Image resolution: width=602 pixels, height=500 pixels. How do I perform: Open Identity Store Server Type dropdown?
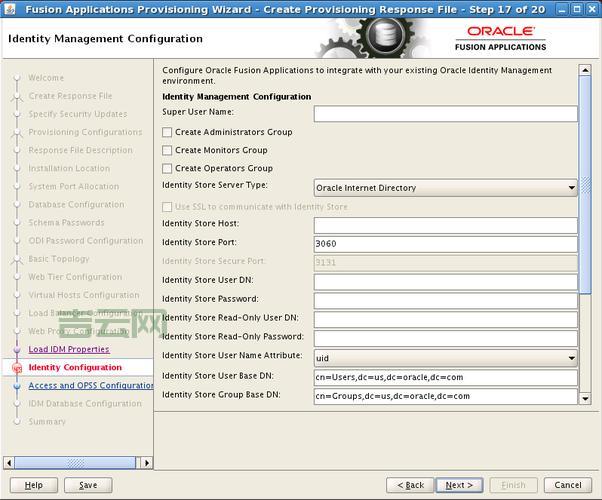(445, 188)
